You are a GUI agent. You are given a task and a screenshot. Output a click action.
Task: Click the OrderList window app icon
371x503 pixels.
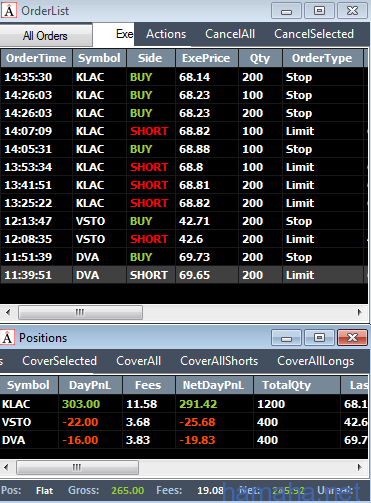(9, 11)
